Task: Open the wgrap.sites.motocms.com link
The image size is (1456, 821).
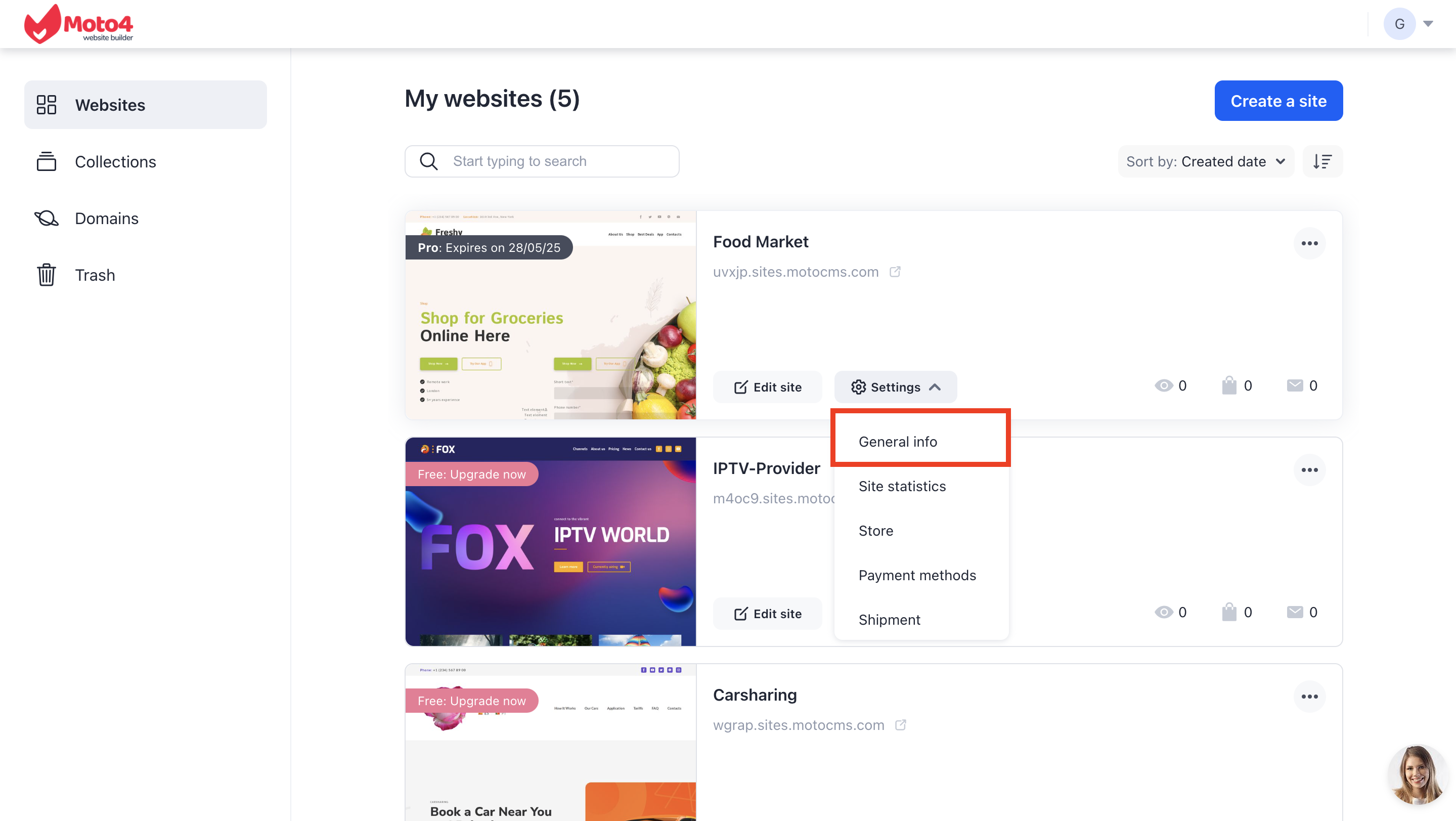Action: point(798,725)
